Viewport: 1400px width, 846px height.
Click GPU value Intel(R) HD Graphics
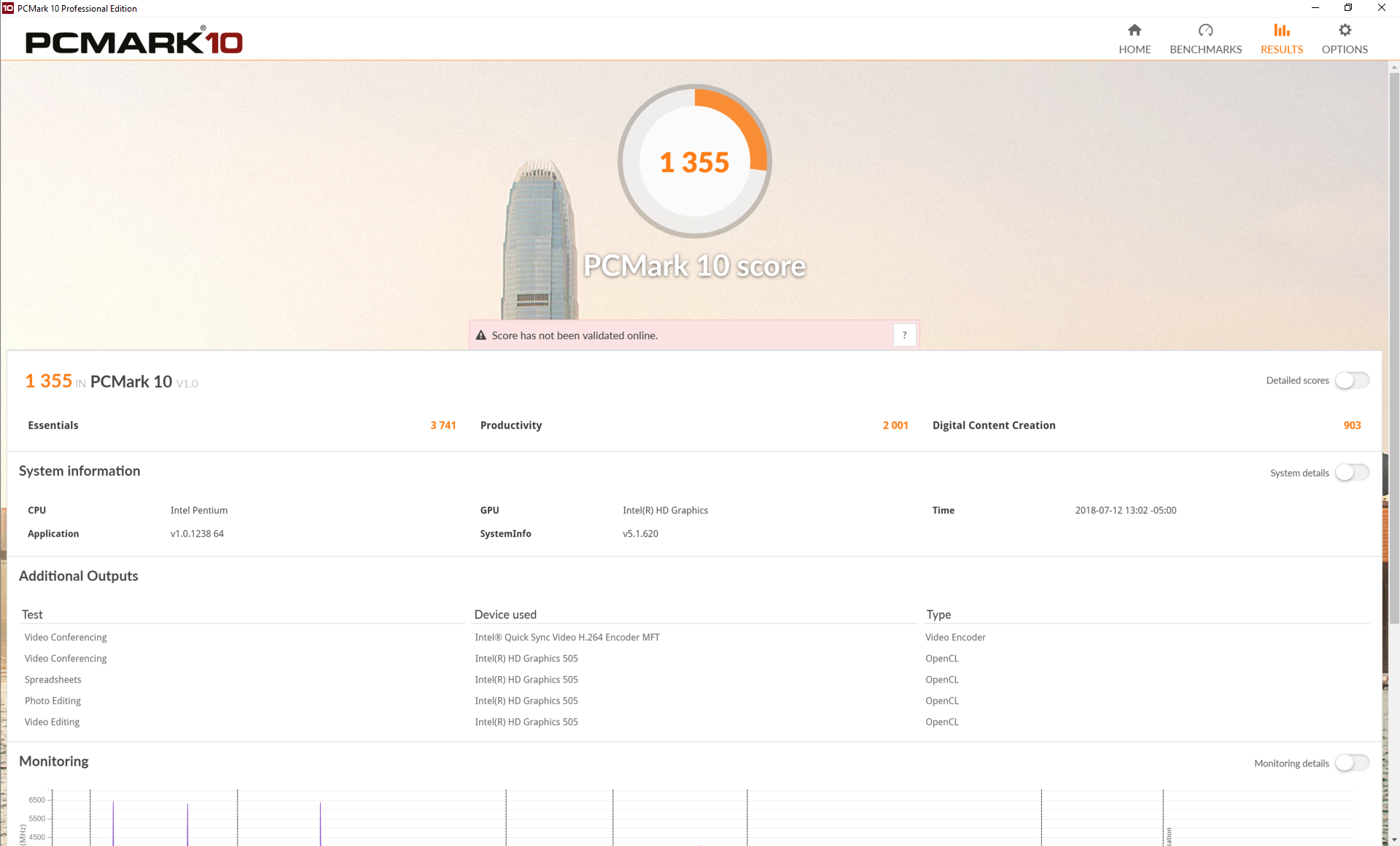coord(665,511)
